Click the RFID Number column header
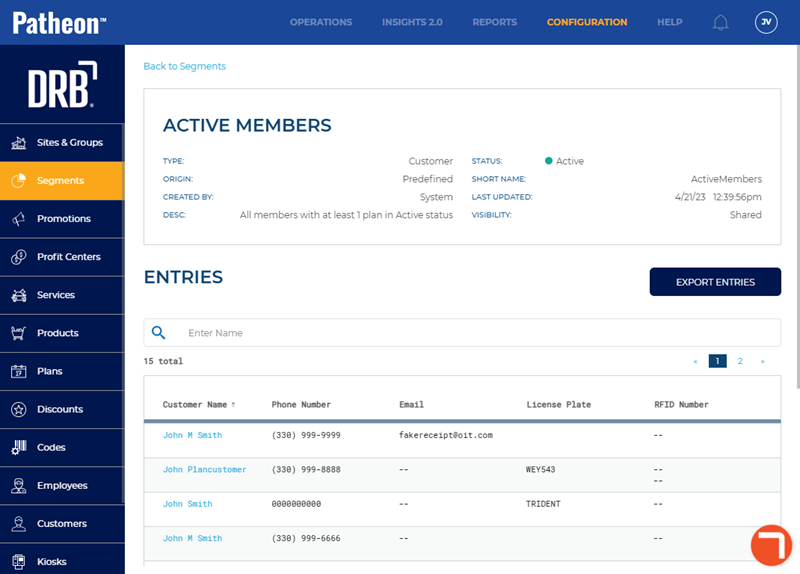800x574 pixels. point(681,405)
